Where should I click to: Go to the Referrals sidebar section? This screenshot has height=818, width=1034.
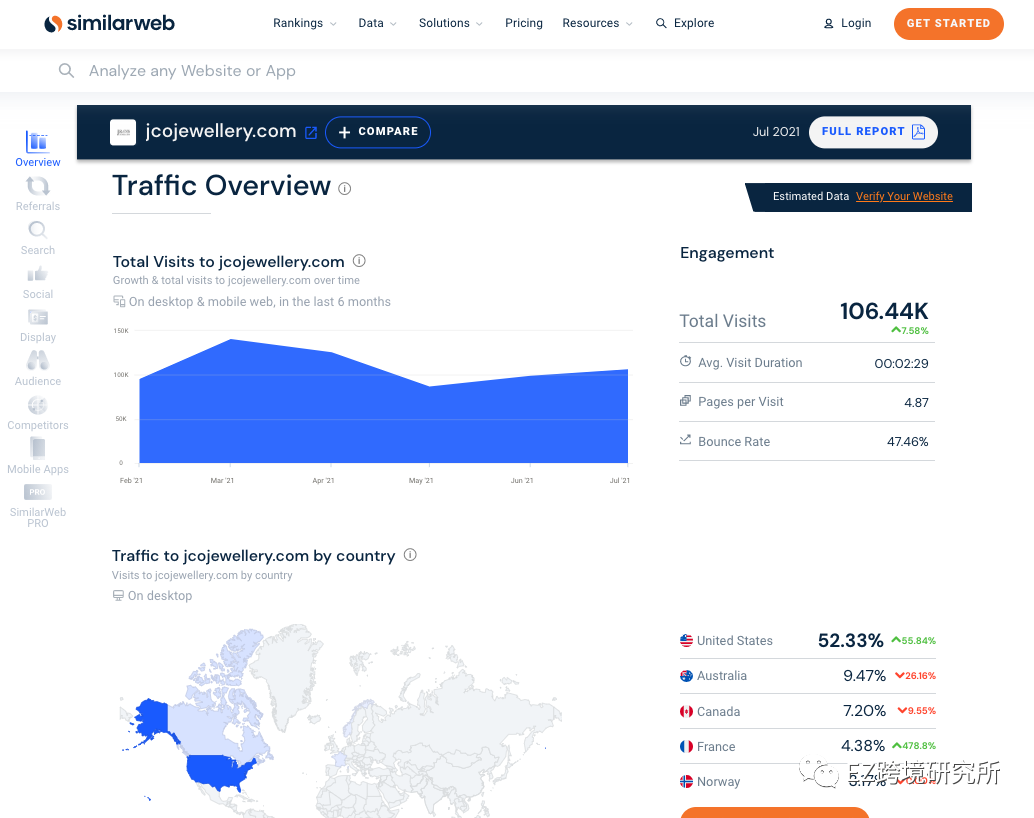[x=38, y=193]
